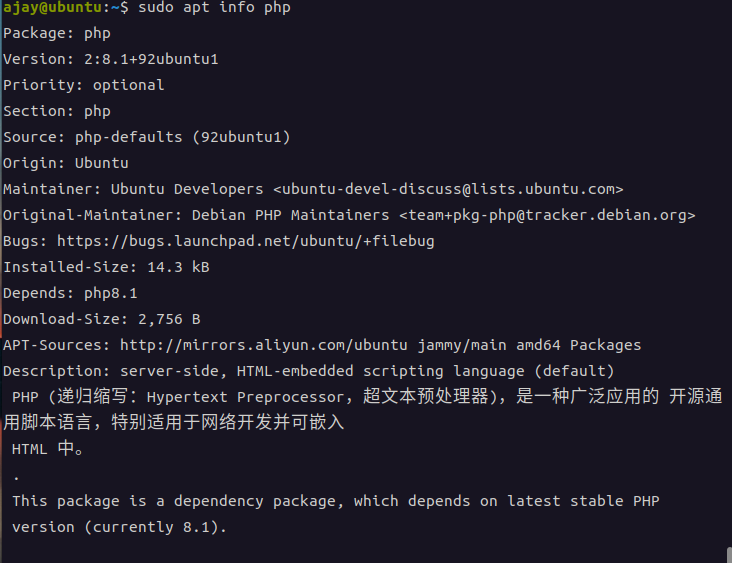
Task: Open the mirrors.aliyun.com APT source URL
Action: (264, 345)
